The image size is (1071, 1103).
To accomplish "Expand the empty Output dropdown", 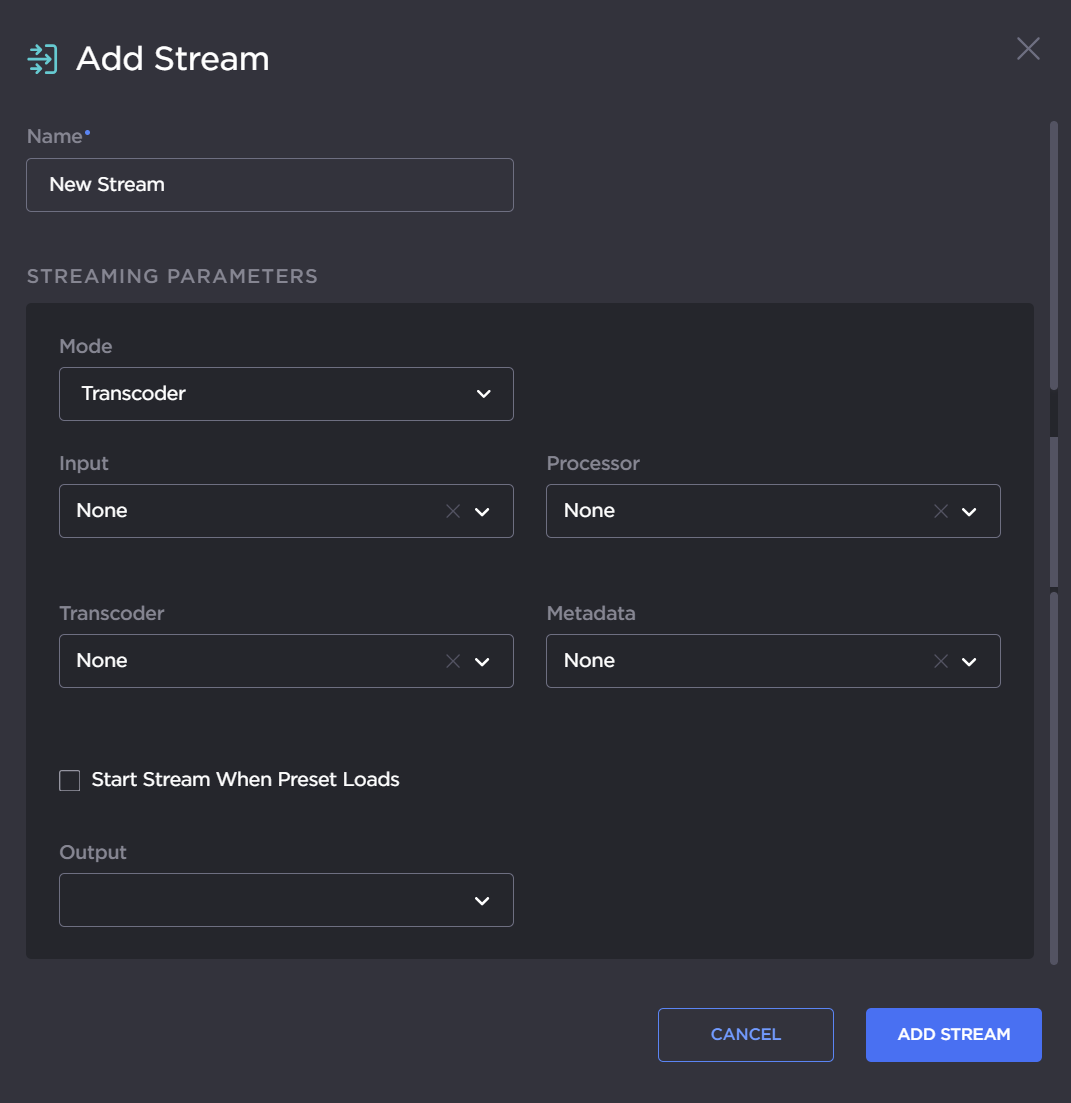I will coord(286,900).
